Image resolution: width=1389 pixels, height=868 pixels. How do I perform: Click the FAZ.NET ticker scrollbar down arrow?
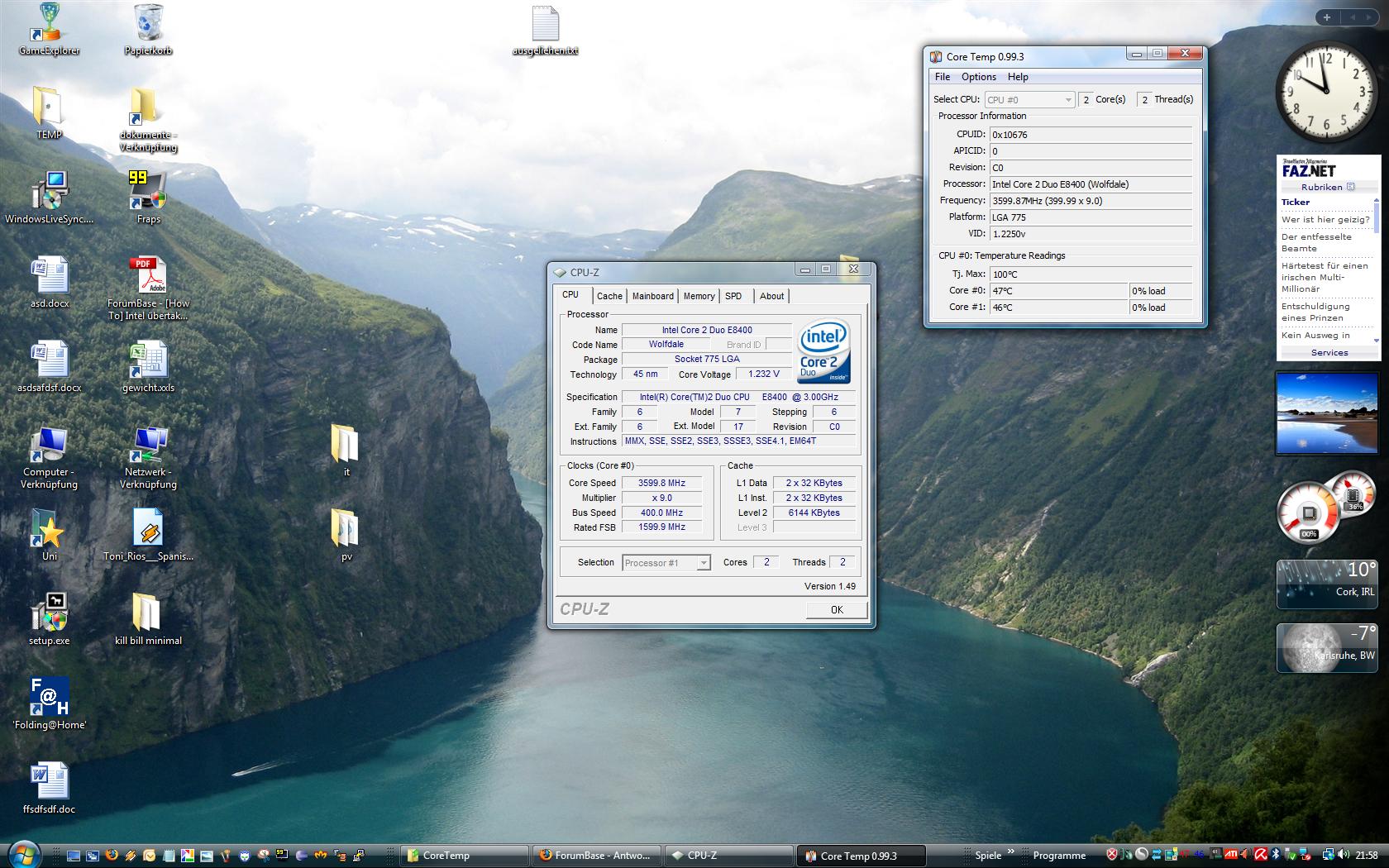tap(1376, 340)
